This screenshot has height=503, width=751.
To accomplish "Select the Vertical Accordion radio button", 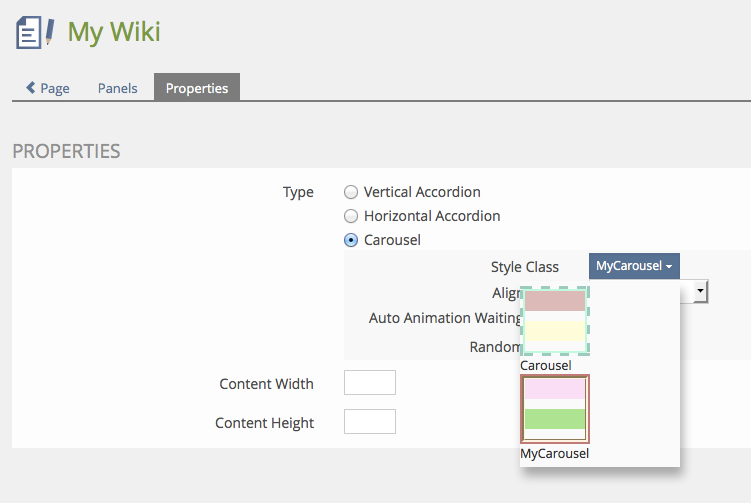I will click(351, 192).
